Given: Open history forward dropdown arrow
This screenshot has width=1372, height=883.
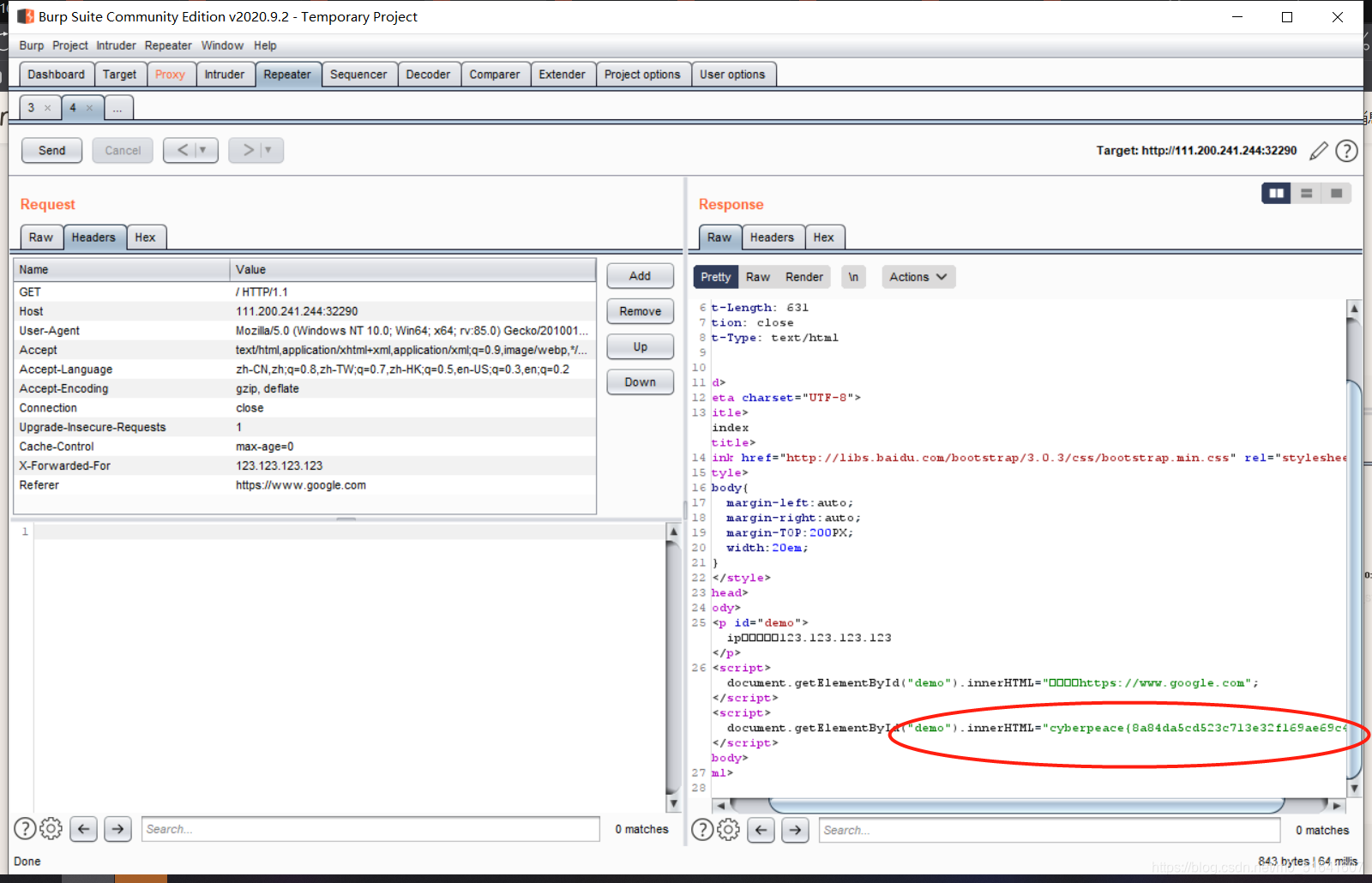Looking at the screenshot, I should point(268,150).
